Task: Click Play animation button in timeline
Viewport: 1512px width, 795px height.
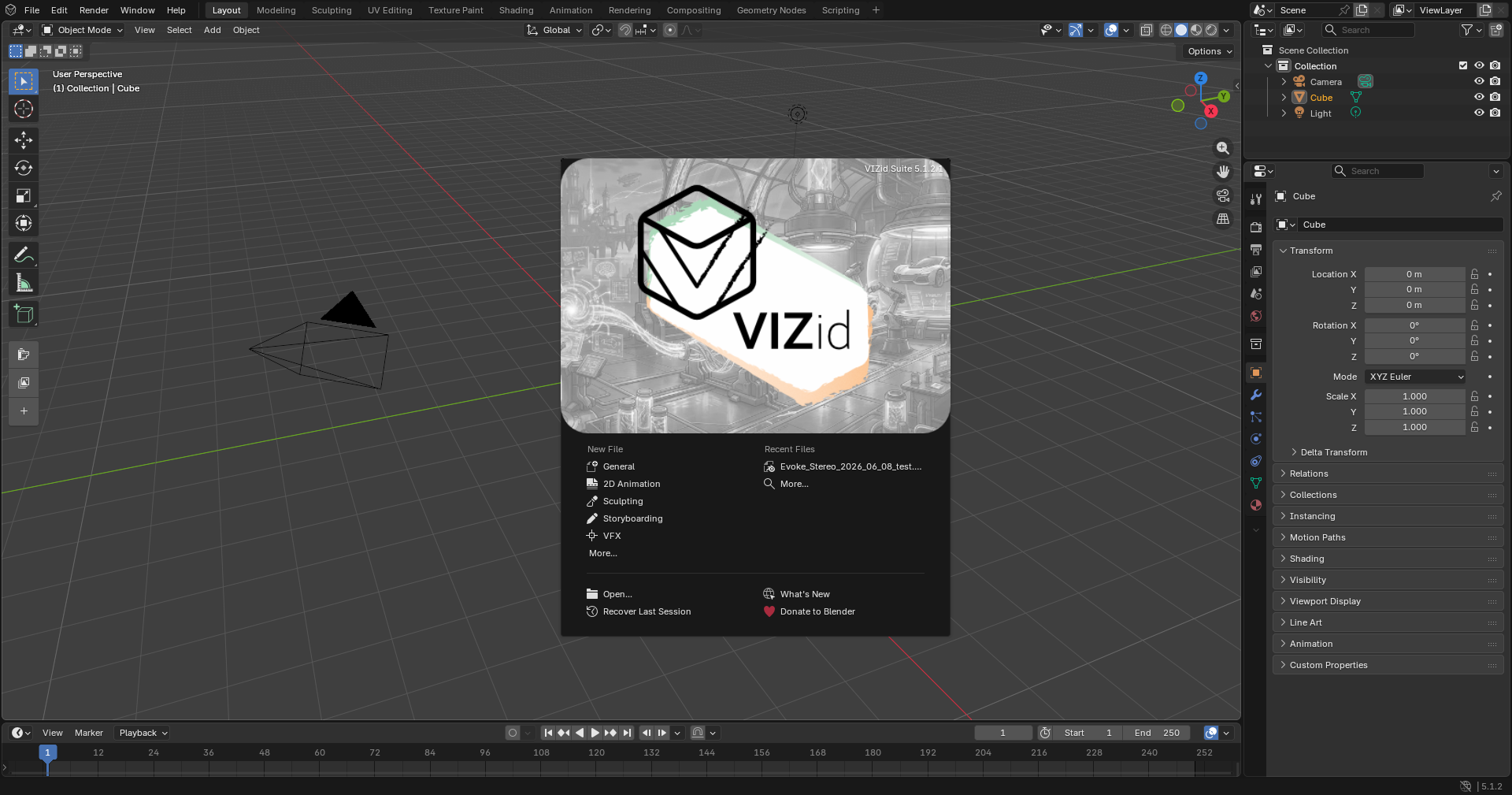Action: (595, 733)
